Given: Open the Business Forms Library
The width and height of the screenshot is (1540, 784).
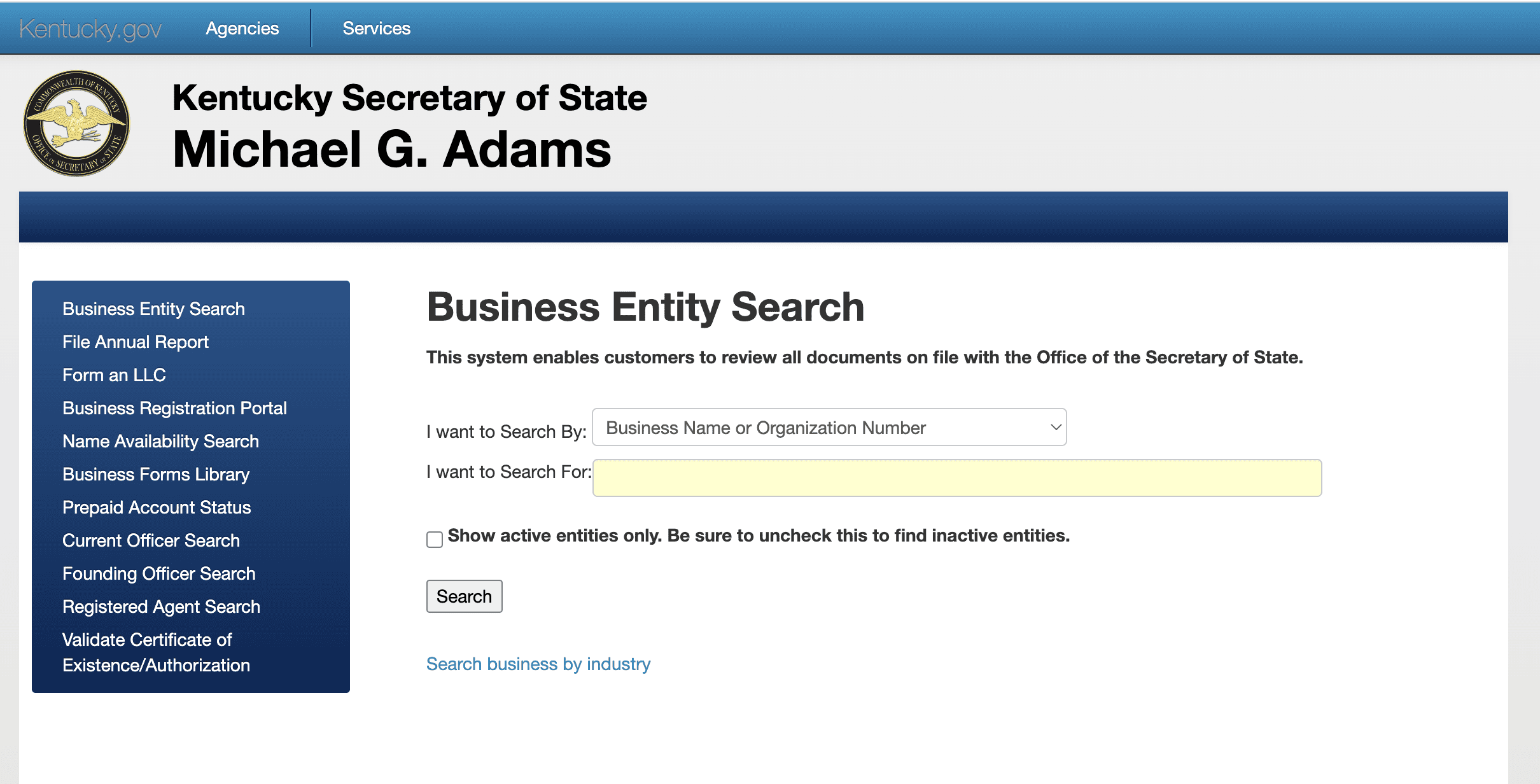Looking at the screenshot, I should click(156, 474).
